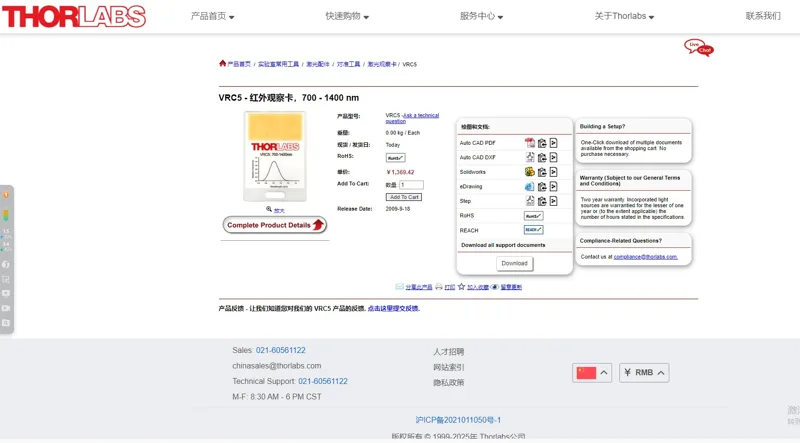Click 加入收藏 link

tap(478, 287)
